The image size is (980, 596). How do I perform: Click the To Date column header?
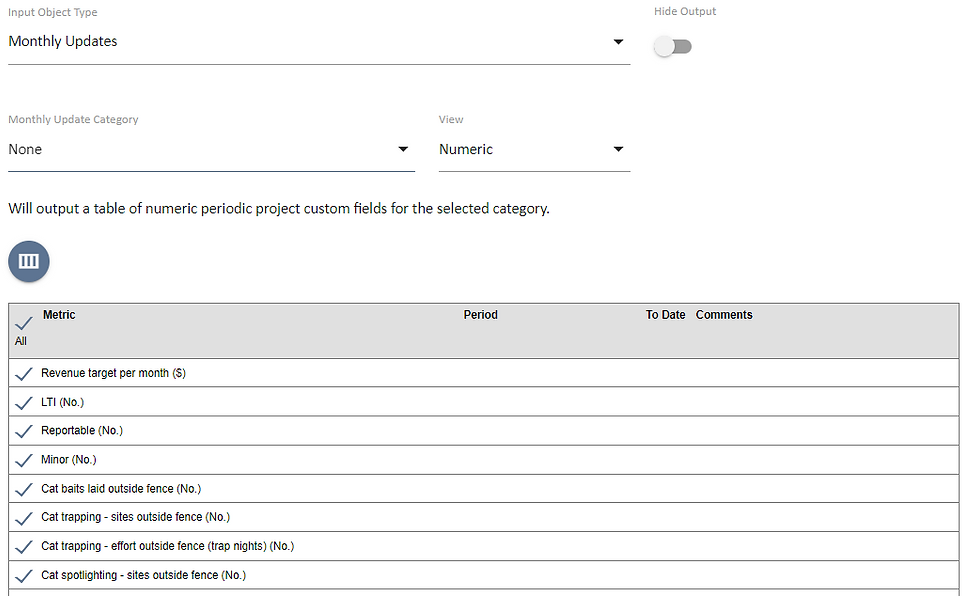(x=665, y=315)
